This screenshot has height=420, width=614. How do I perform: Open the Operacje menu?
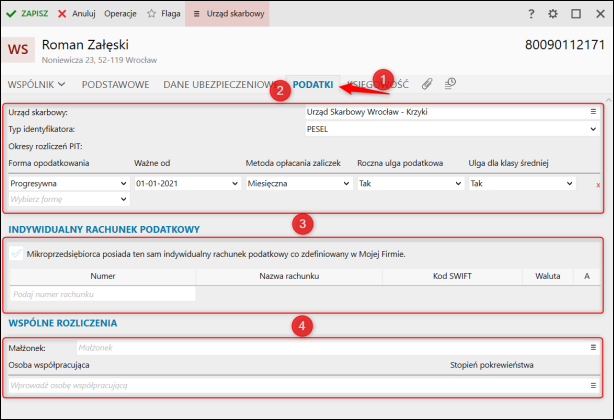pyautogui.click(x=121, y=14)
